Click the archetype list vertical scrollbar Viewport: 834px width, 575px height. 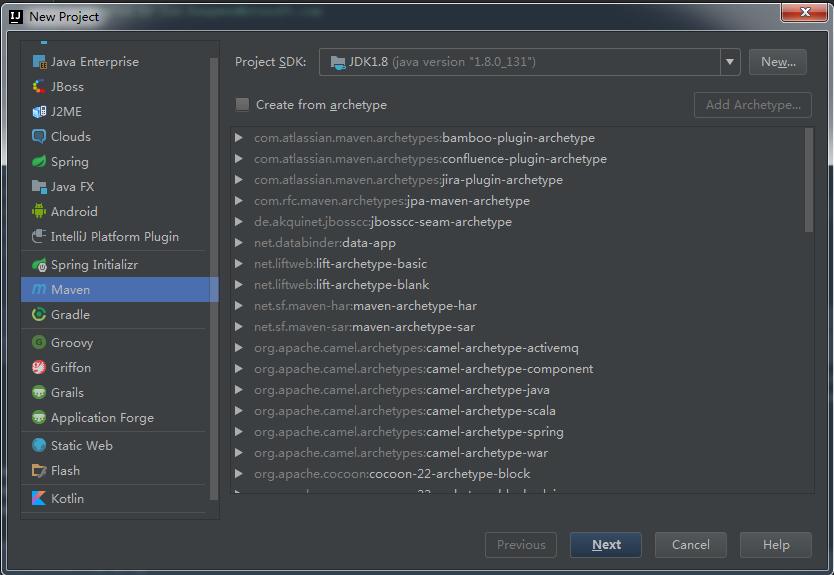point(809,180)
